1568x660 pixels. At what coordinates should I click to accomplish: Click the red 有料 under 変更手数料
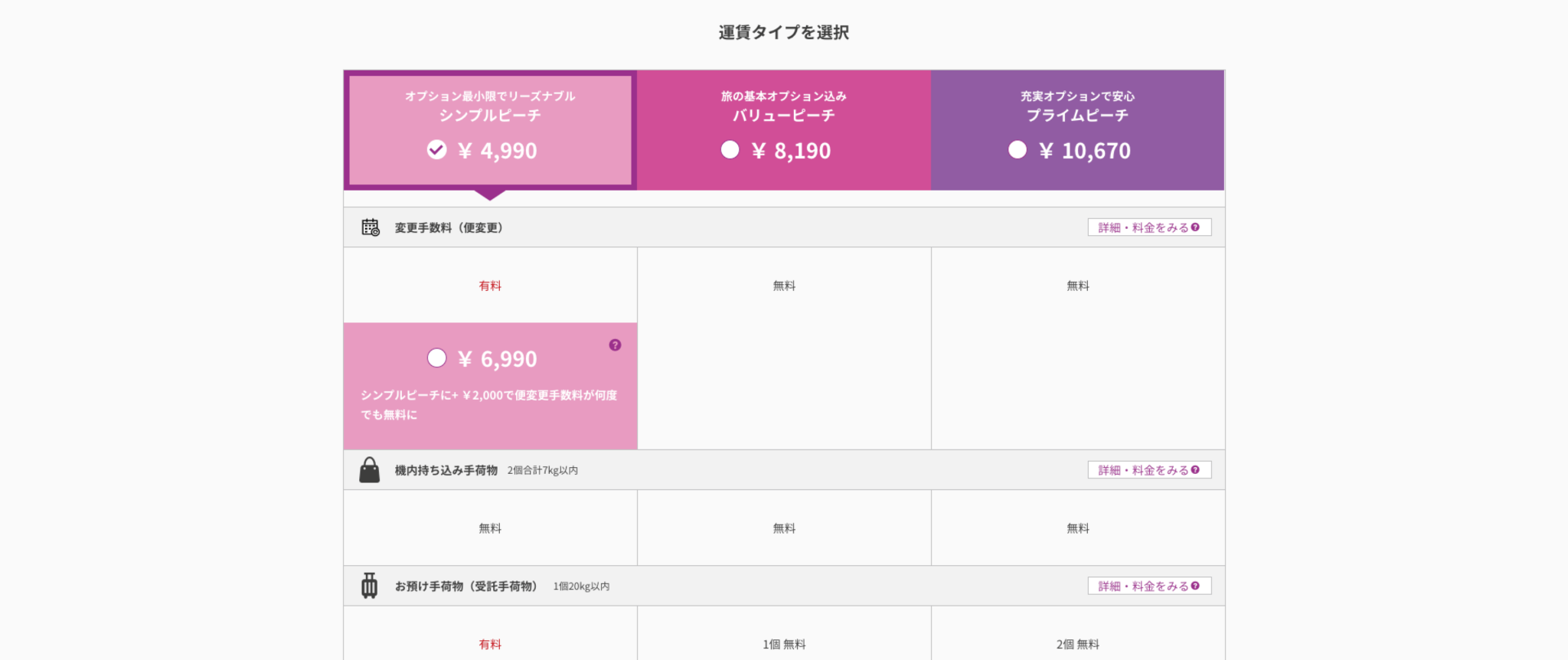tap(490, 286)
